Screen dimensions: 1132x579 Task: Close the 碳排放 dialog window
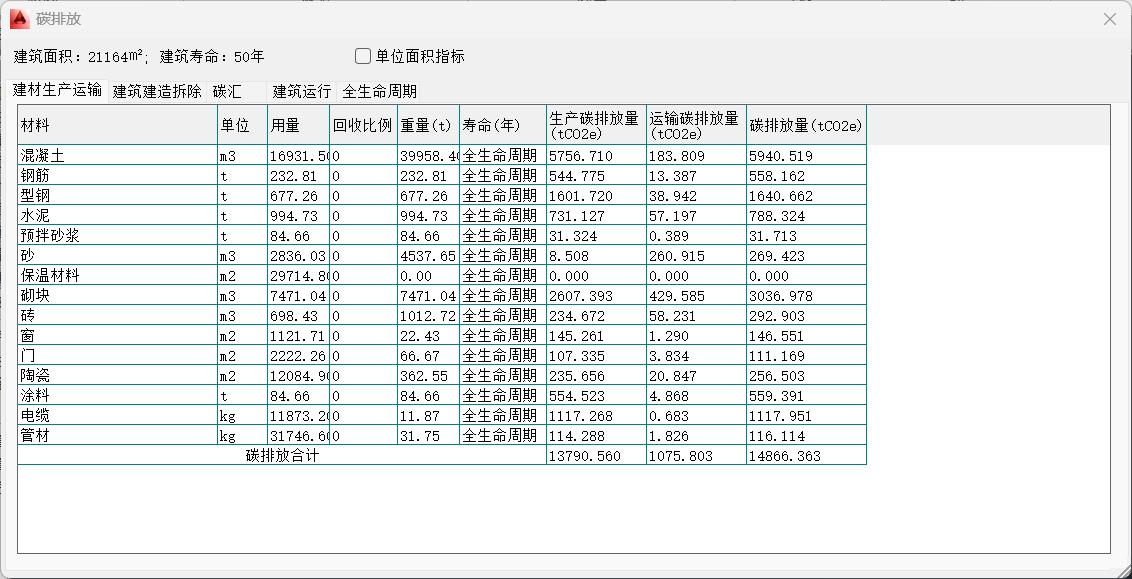[x=1109, y=19]
